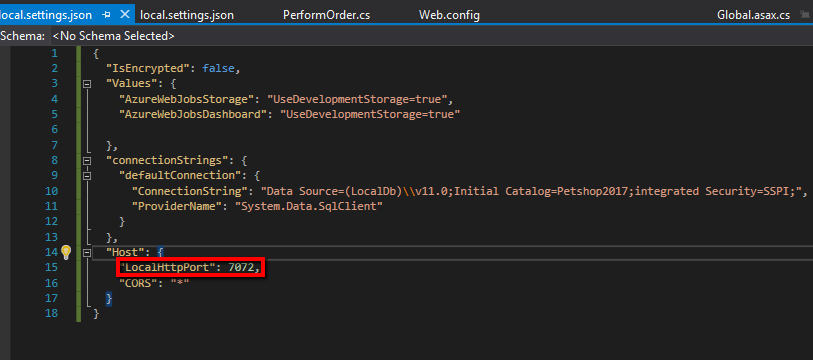
Task: Collapse the "Host" block on line 14
Action: tap(87, 253)
